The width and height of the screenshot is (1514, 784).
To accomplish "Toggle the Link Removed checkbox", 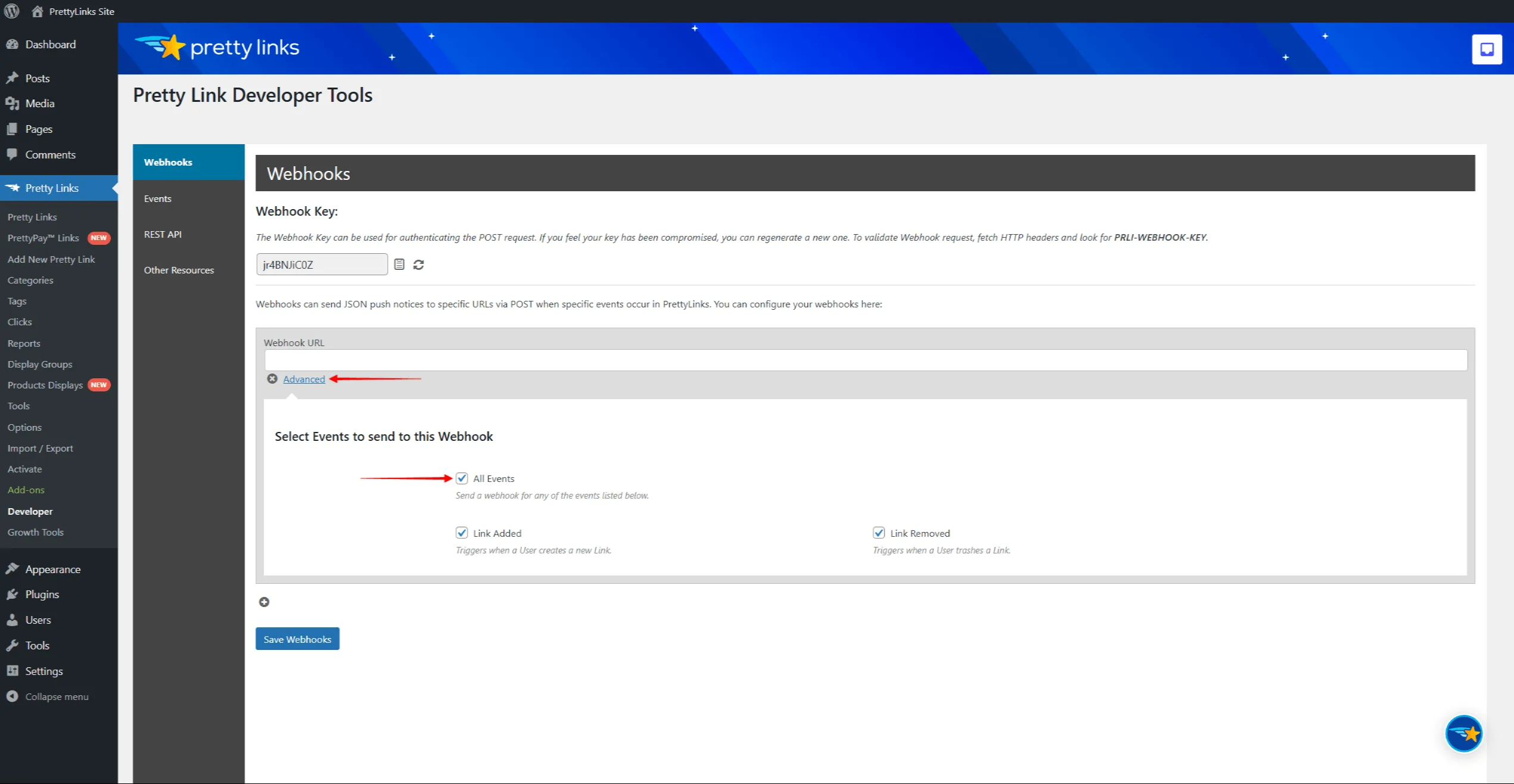I will coord(879,533).
